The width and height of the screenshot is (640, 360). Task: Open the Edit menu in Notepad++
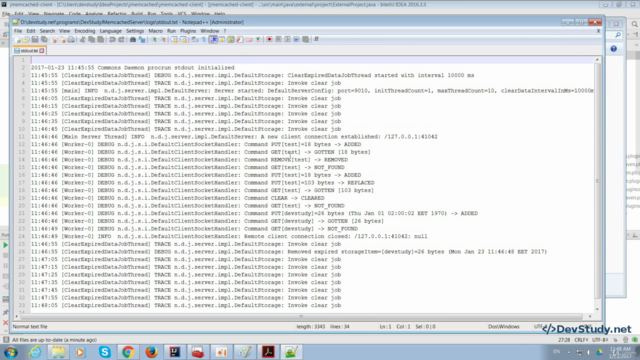(31, 31)
